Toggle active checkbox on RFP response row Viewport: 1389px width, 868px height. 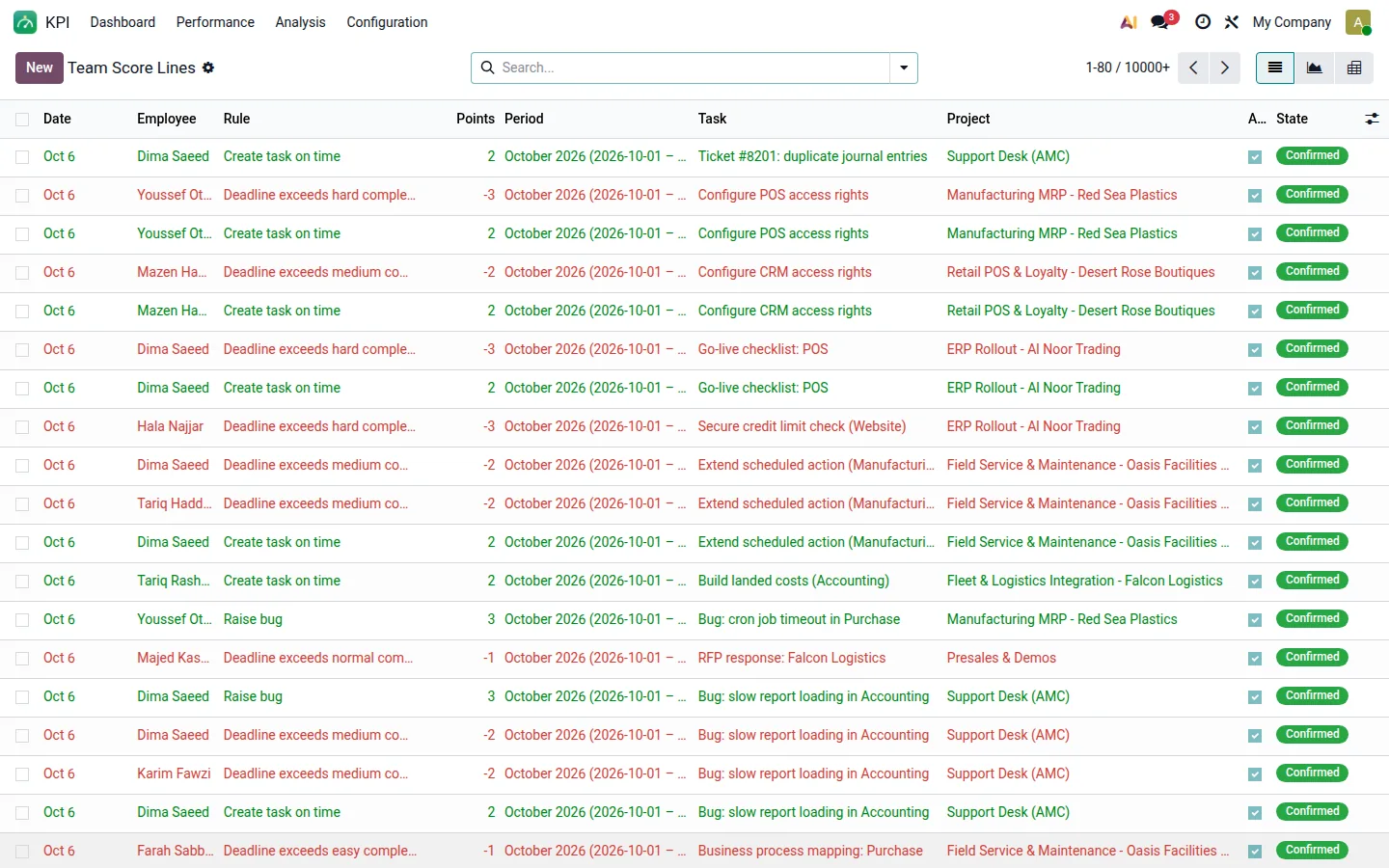click(1255, 658)
